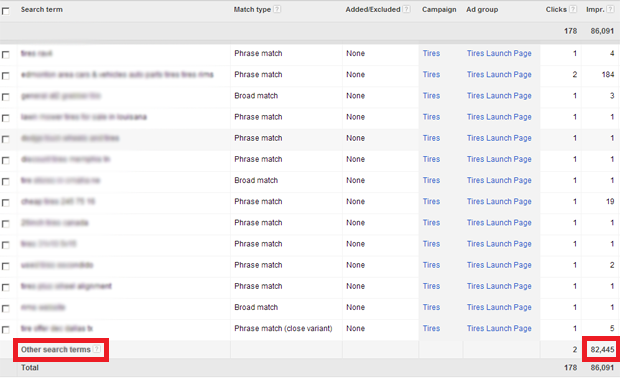Screen dimensions: 620x379
Task: Tick the select-all checkbox in header
Action: [6, 11]
